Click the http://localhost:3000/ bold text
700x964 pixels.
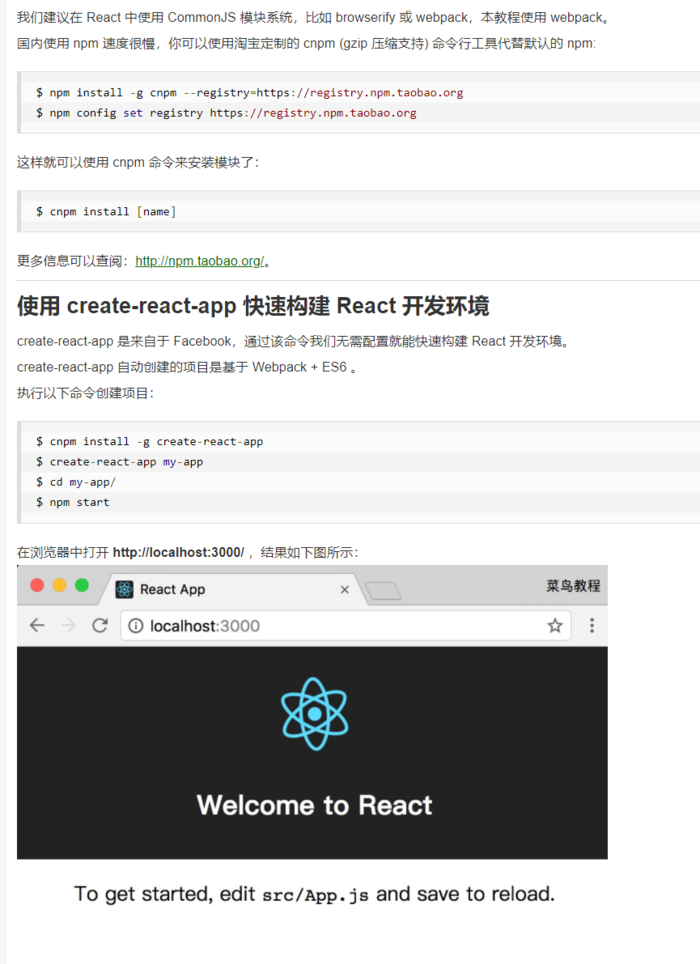coord(178,552)
